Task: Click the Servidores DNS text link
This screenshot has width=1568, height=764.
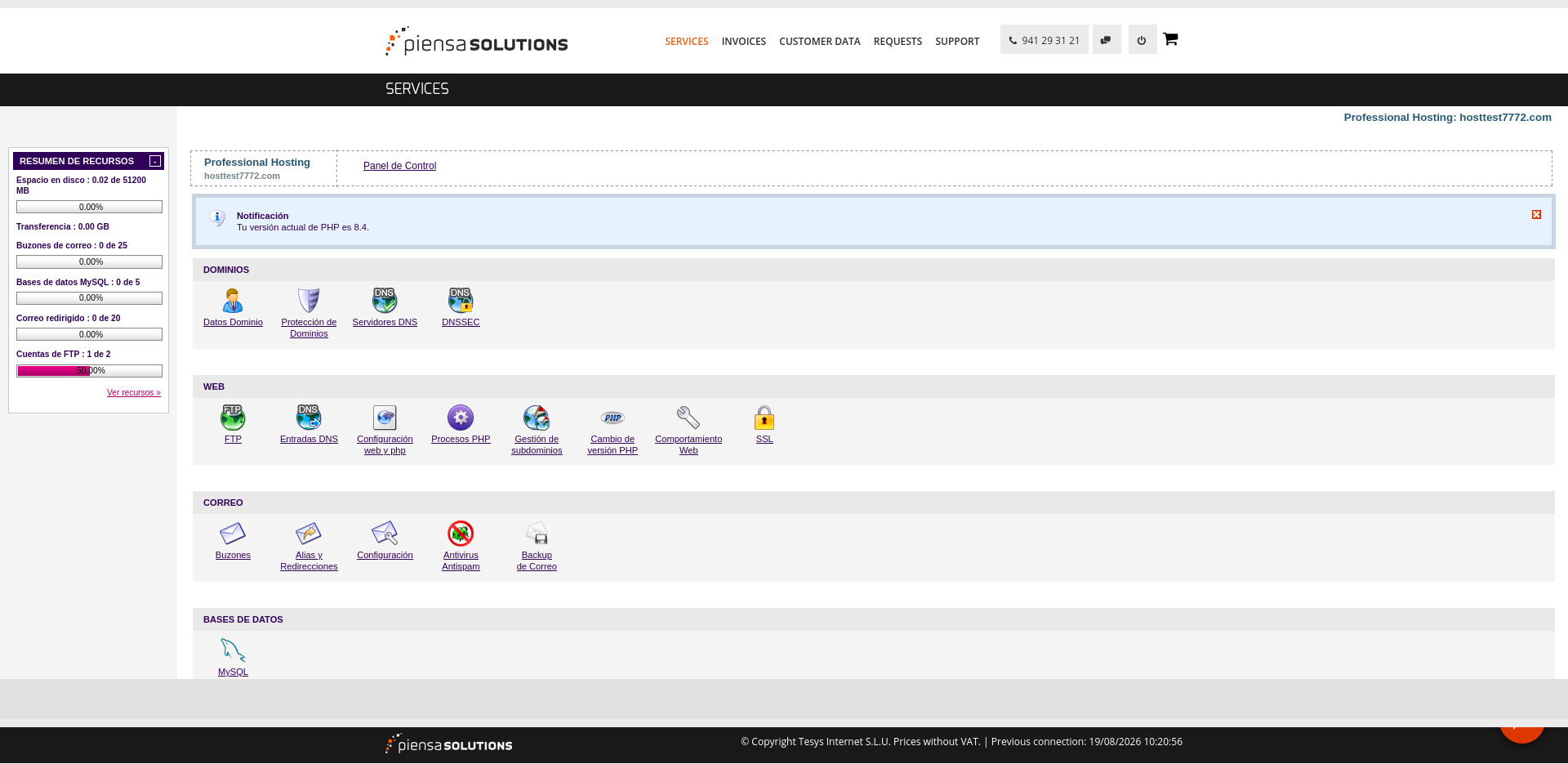Action: (x=385, y=322)
